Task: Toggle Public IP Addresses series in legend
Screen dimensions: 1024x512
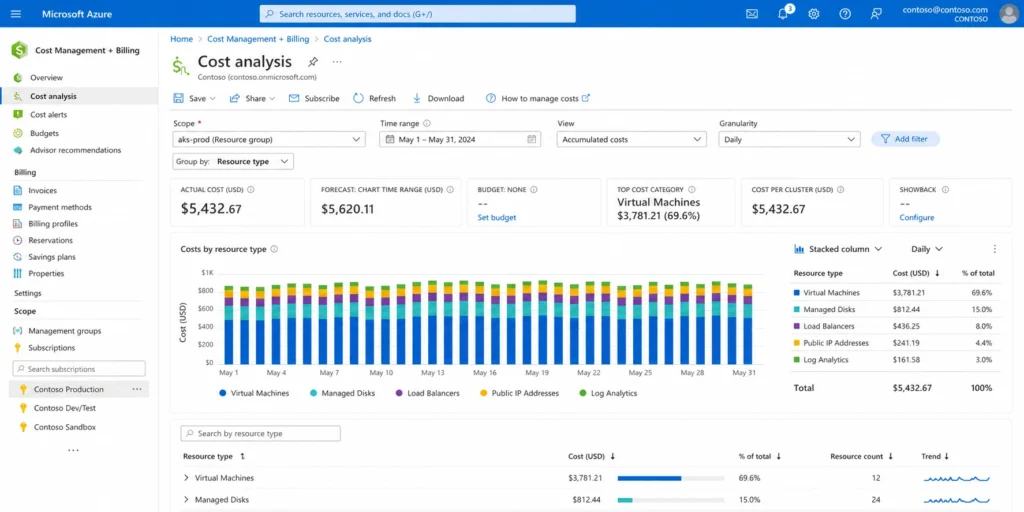Action: (x=519, y=393)
